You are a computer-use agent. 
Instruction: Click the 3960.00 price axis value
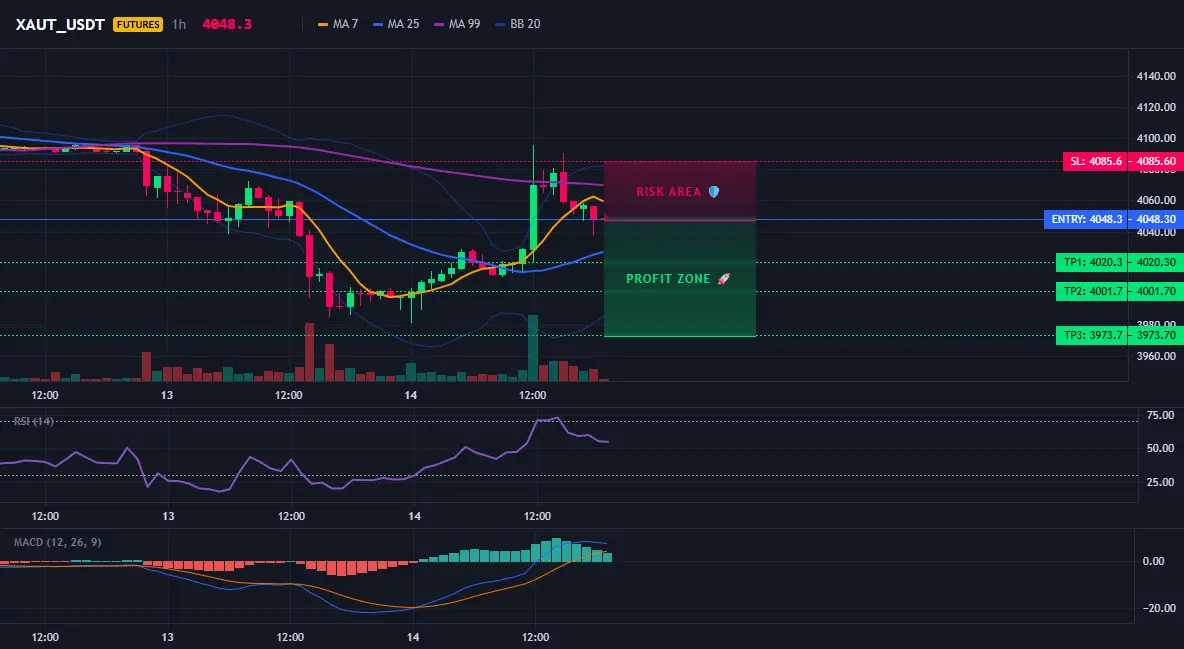[x=1156, y=356]
